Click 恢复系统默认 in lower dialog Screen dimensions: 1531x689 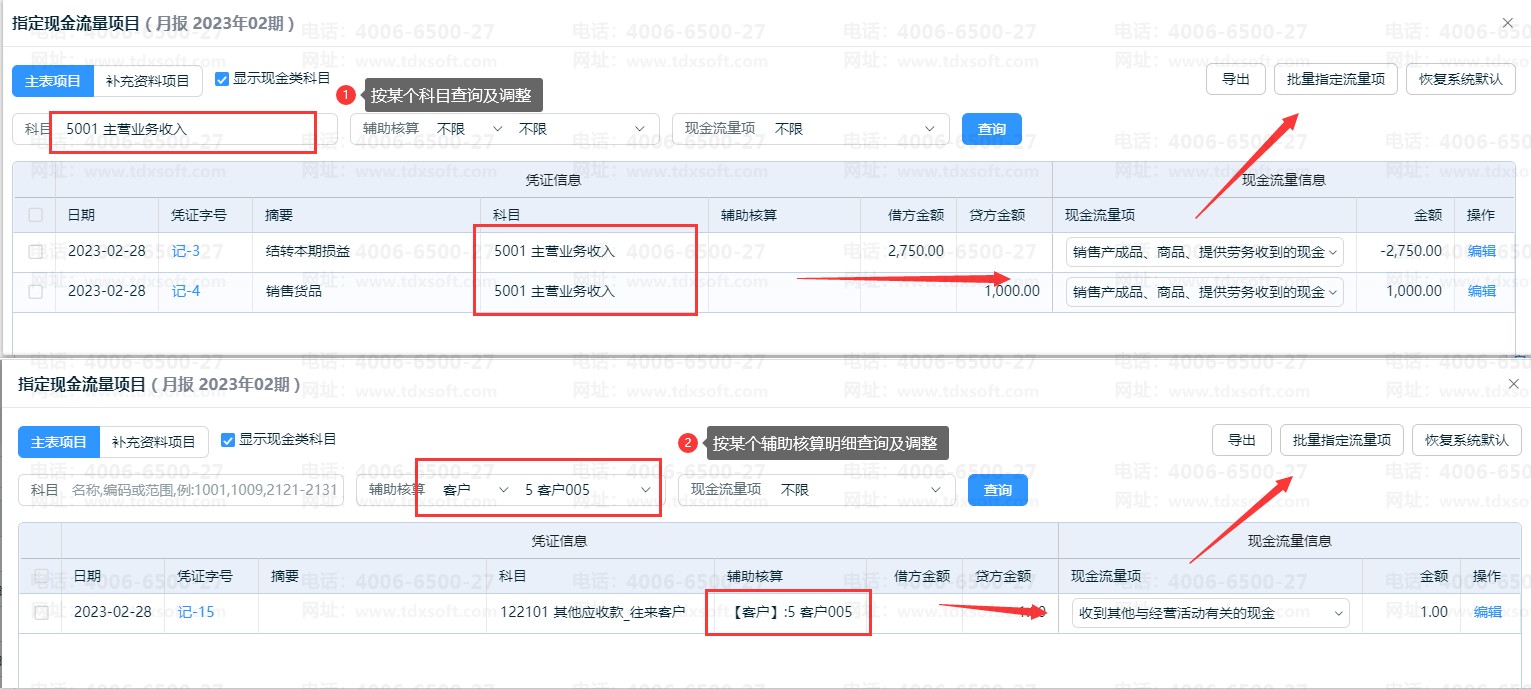(1466, 440)
